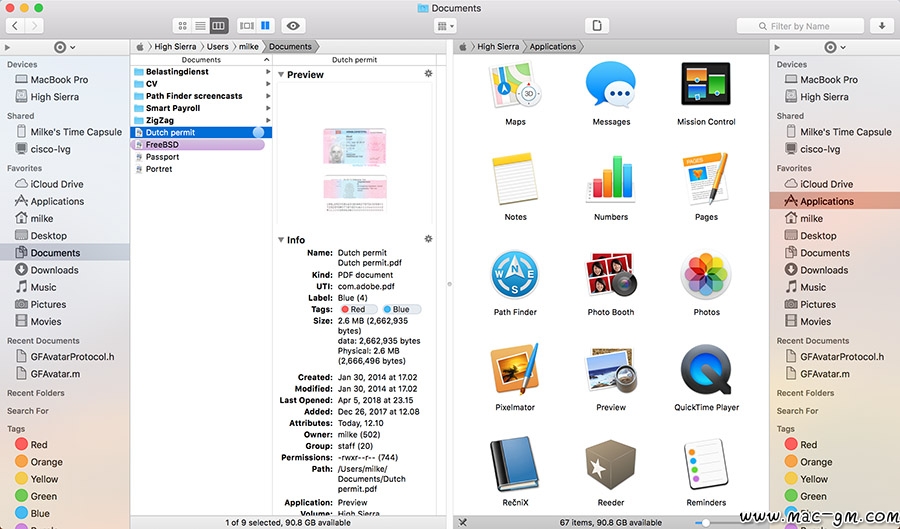
Task: Click the Applications breadcrumb in right path bar
Action: pyautogui.click(x=552, y=46)
